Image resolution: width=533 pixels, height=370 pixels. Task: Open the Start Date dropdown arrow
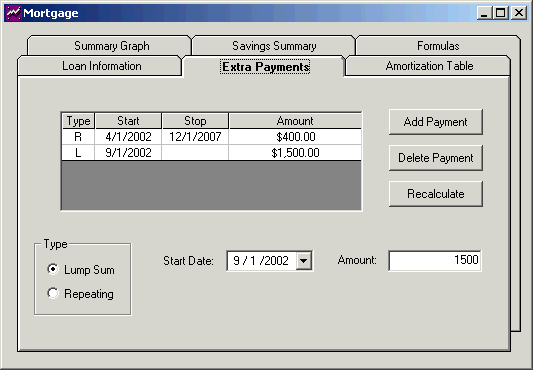[x=304, y=261]
